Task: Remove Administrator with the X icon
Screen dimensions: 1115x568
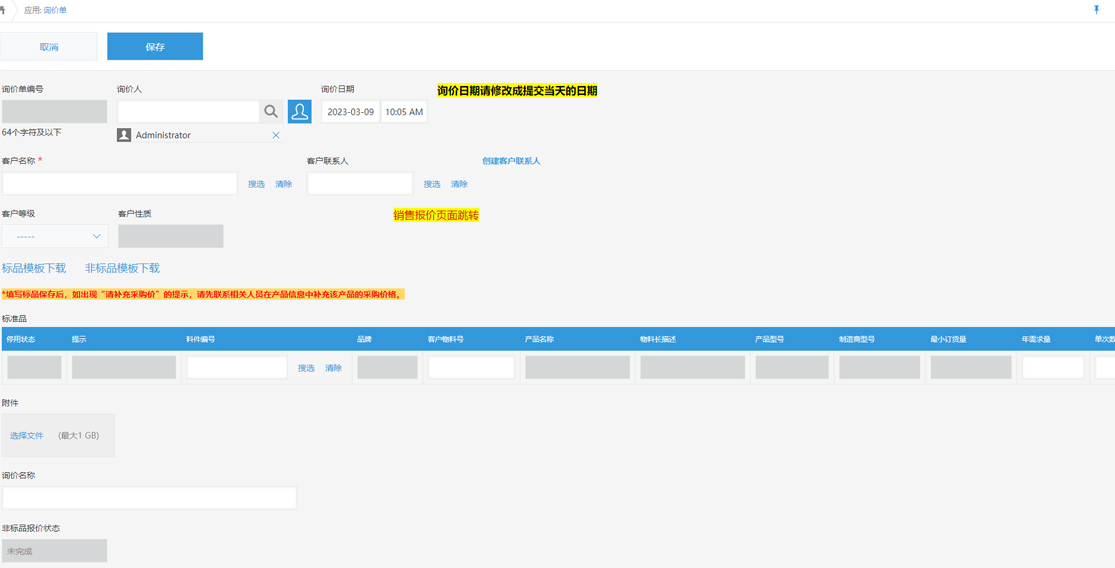Action: pyautogui.click(x=276, y=135)
